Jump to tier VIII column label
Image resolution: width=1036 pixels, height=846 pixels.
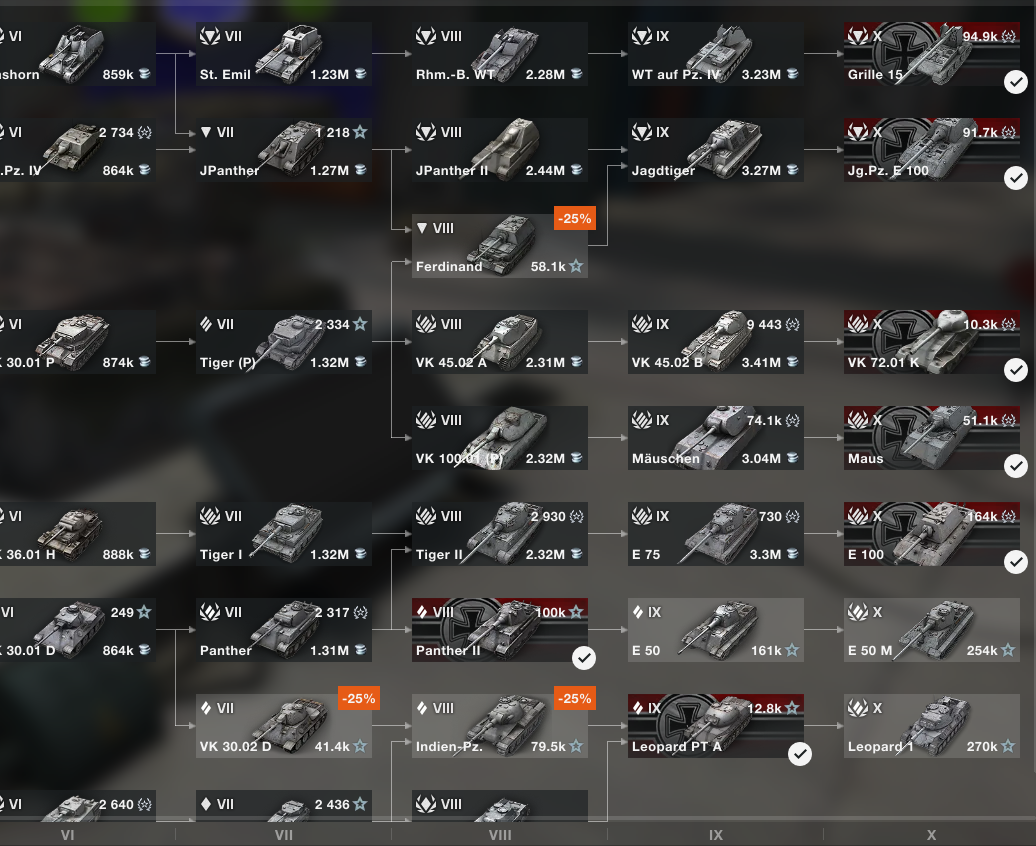coord(500,835)
